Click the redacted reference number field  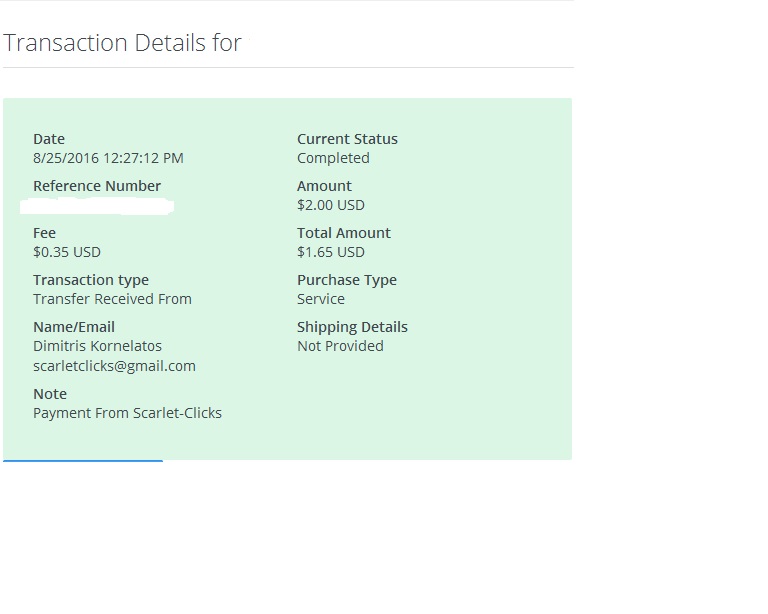coord(98,206)
